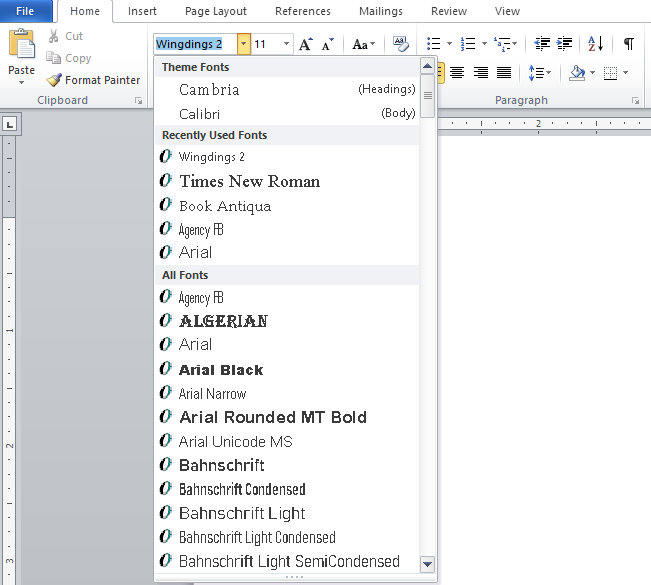The height and width of the screenshot is (585, 651).
Task: Apply multilevel list formatting
Action: (x=502, y=44)
